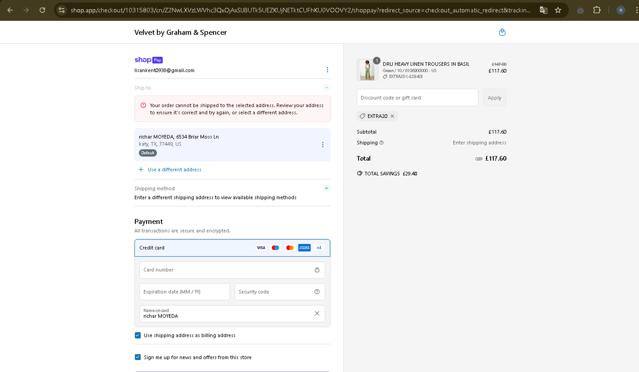The image size is (639, 372).
Task: Collapse the Ship to section
Action: (326, 88)
